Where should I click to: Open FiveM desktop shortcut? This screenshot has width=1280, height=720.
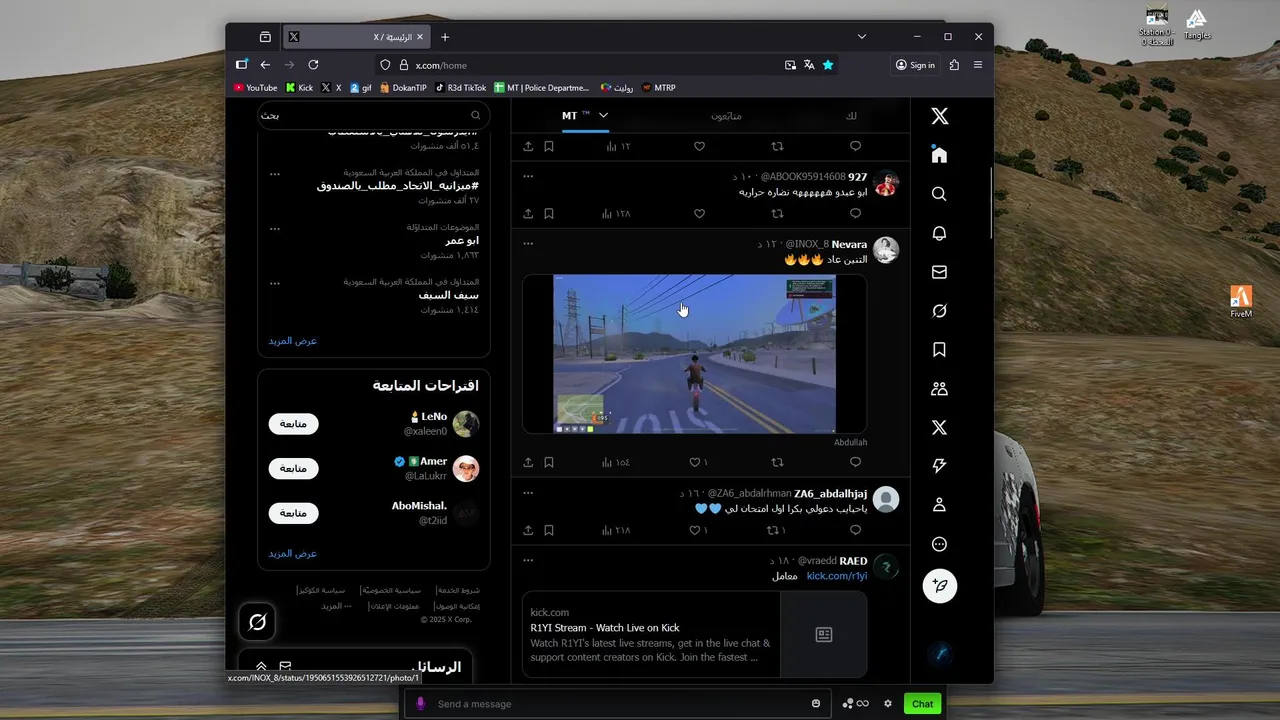click(1241, 302)
